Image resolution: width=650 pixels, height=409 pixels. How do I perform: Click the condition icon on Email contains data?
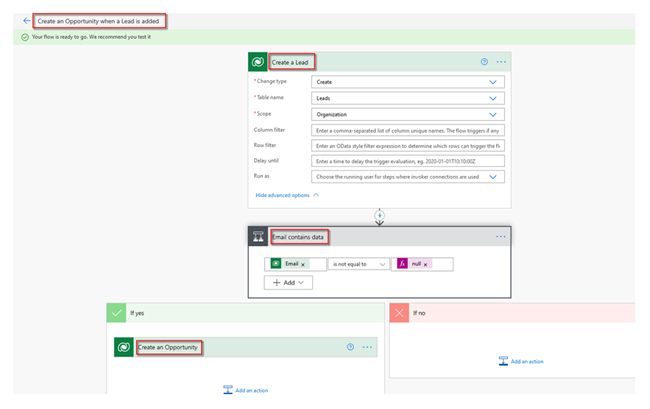coord(258,237)
